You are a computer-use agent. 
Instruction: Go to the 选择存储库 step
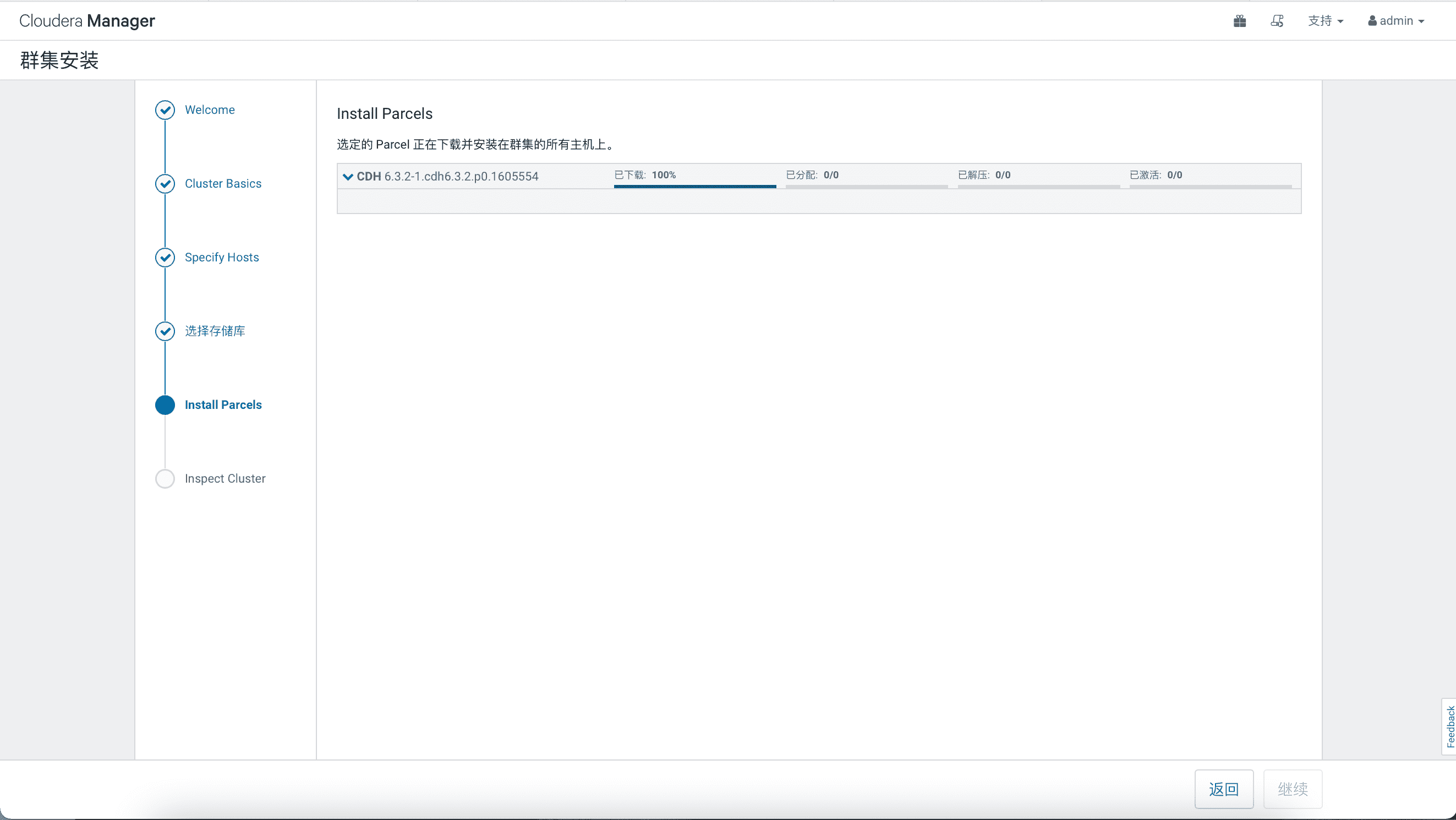[x=215, y=331]
